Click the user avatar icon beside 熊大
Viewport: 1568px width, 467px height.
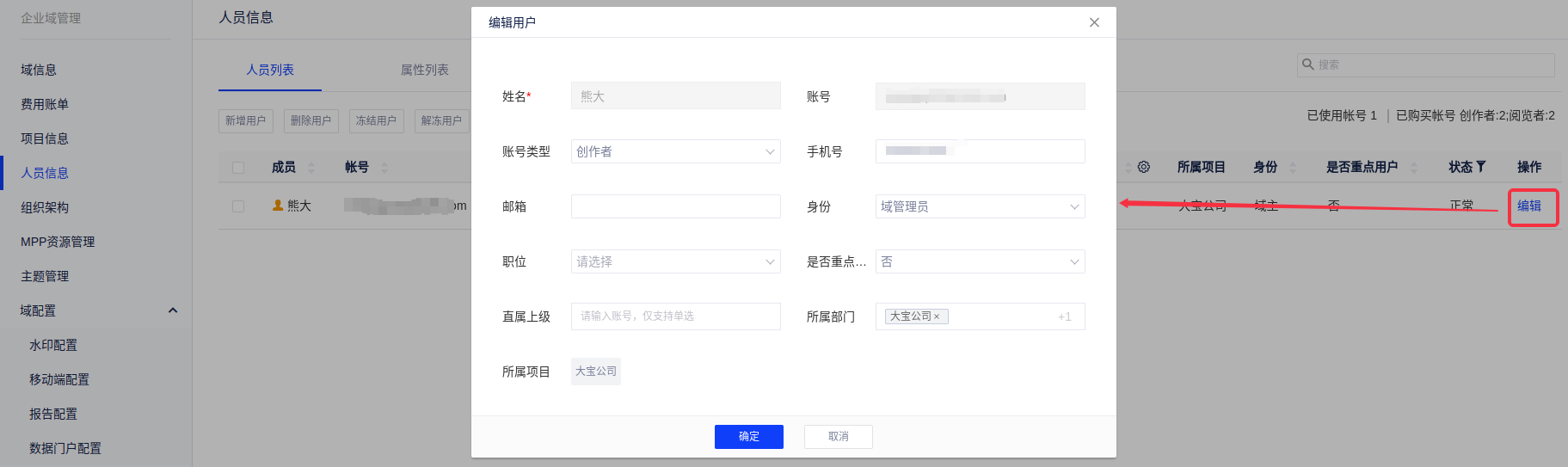tap(278, 206)
